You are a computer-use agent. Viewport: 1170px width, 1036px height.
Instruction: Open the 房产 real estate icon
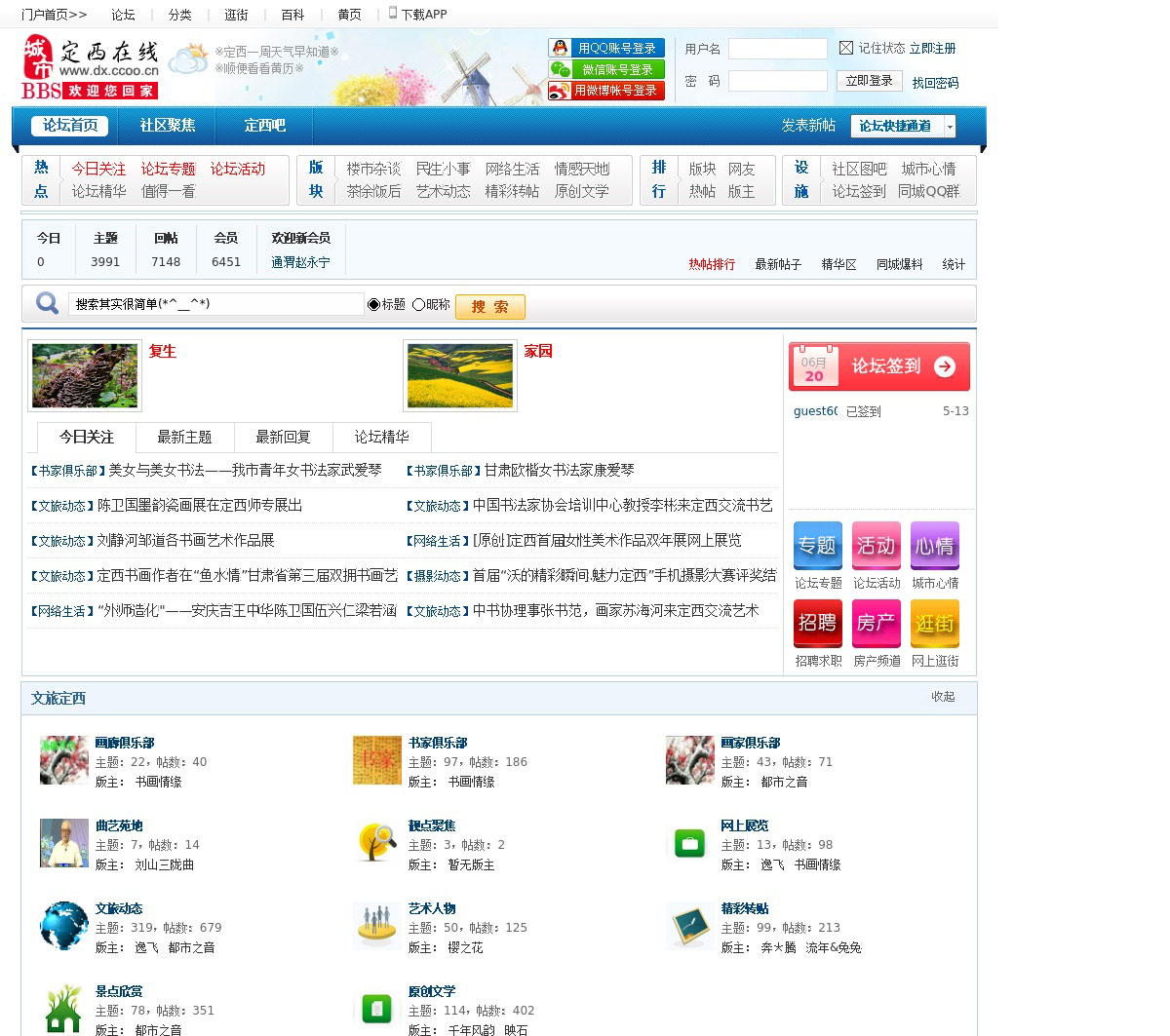pos(876,624)
